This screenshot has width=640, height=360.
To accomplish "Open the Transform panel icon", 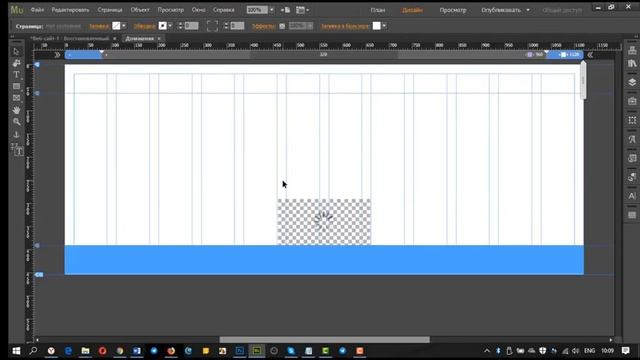I will [x=632, y=120].
